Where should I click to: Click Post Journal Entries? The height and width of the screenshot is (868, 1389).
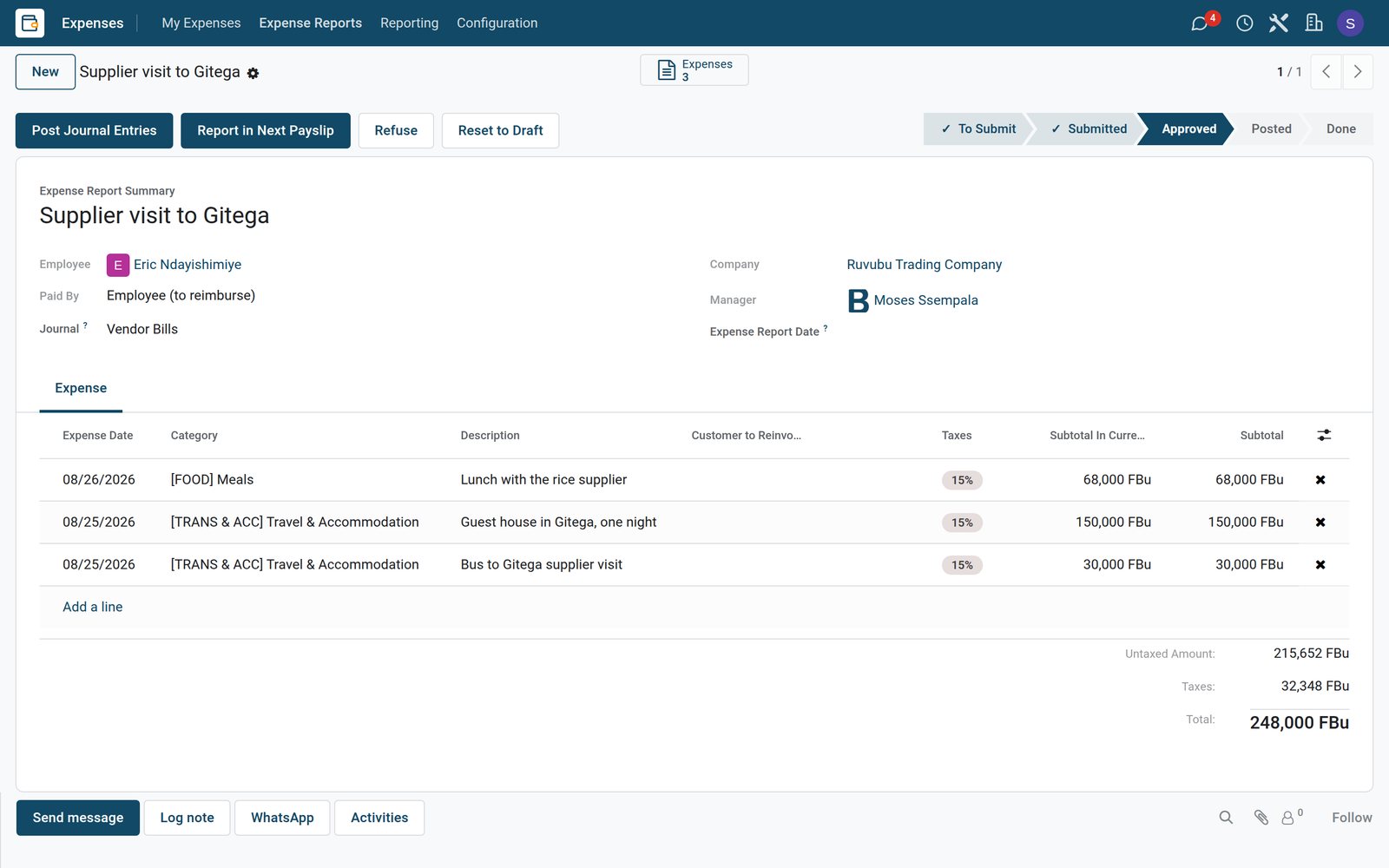pyautogui.click(x=94, y=130)
